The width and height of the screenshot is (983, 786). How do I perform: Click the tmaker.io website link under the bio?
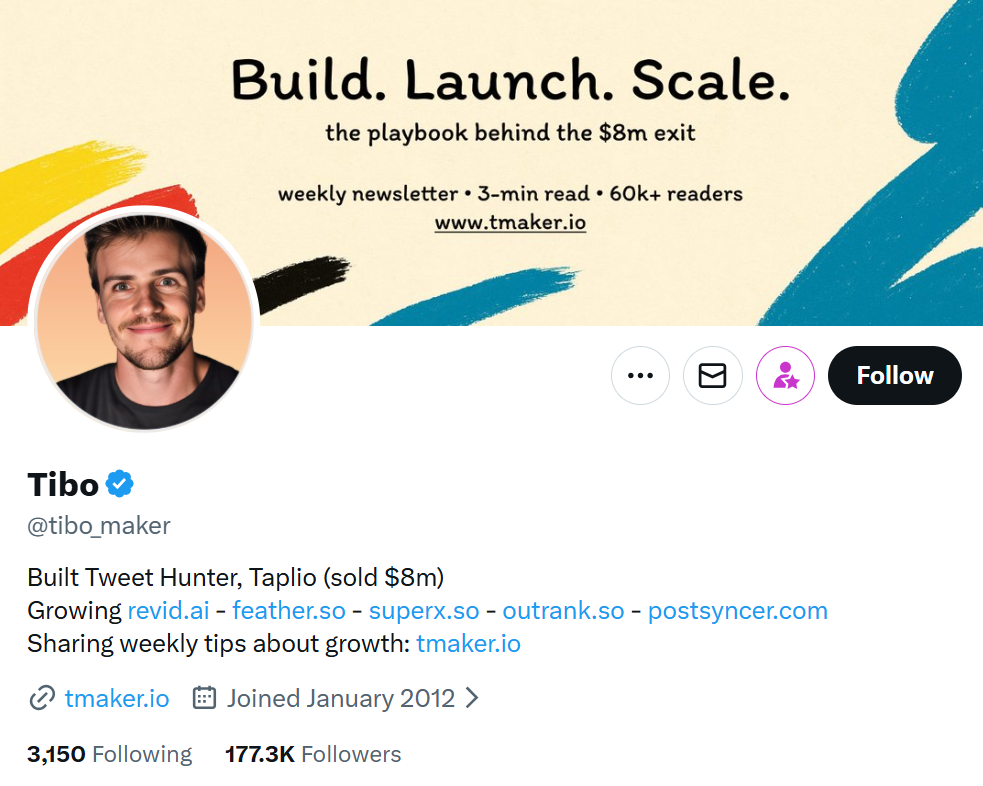point(117,698)
